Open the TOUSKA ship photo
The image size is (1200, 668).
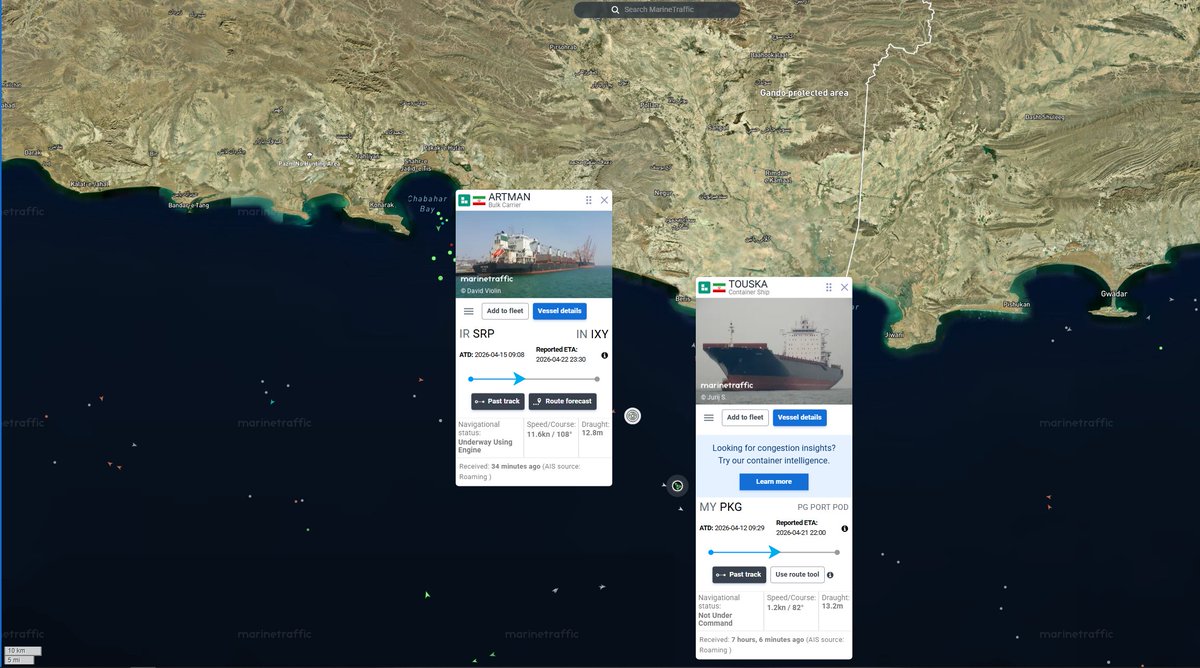point(774,351)
